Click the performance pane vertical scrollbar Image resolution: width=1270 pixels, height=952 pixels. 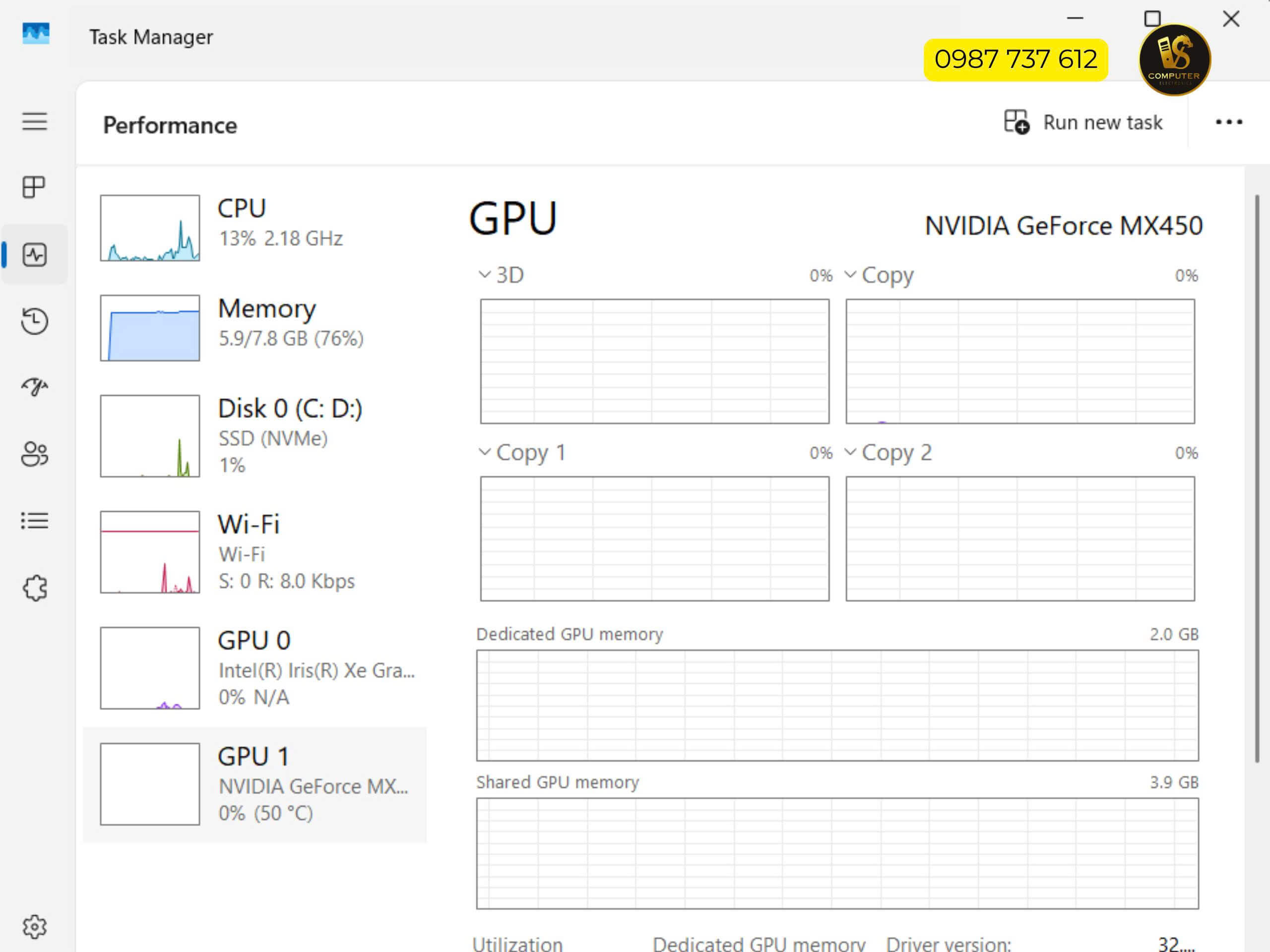coord(1258,478)
